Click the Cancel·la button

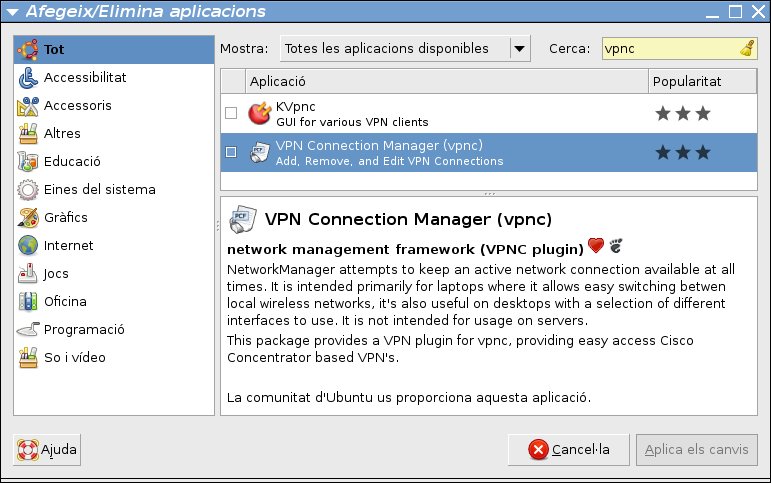click(568, 450)
